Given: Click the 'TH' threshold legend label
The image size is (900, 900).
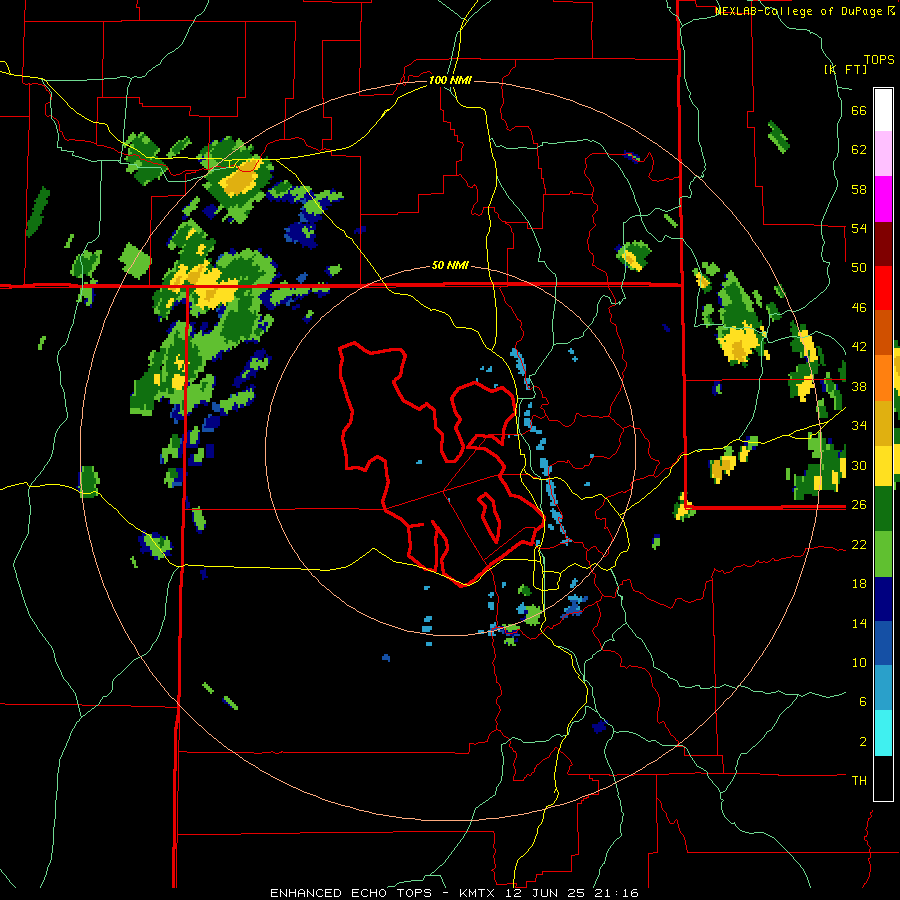Looking at the screenshot, I should (859, 781).
